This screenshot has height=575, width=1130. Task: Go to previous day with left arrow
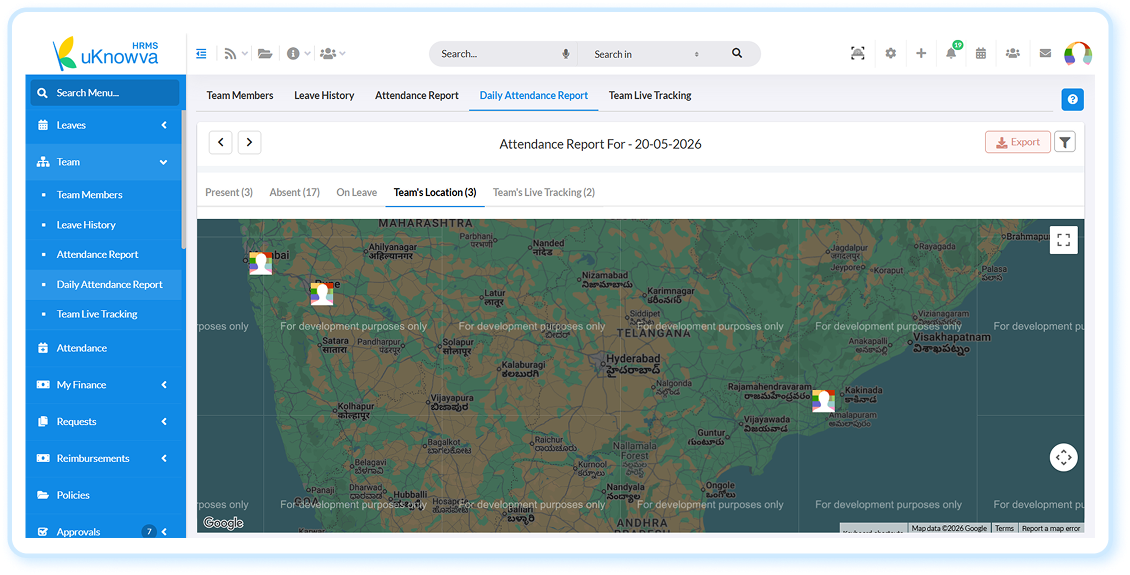[221, 143]
